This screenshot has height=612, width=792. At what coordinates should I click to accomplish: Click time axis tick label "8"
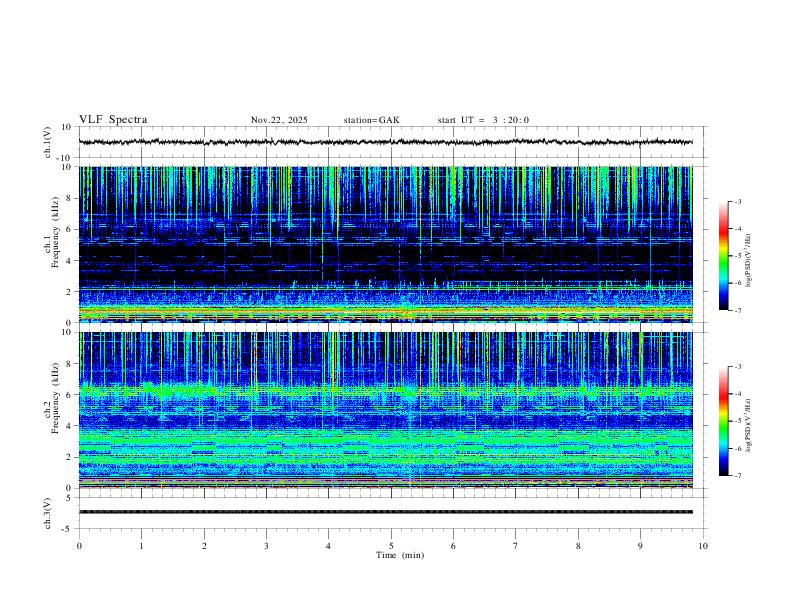click(x=578, y=546)
